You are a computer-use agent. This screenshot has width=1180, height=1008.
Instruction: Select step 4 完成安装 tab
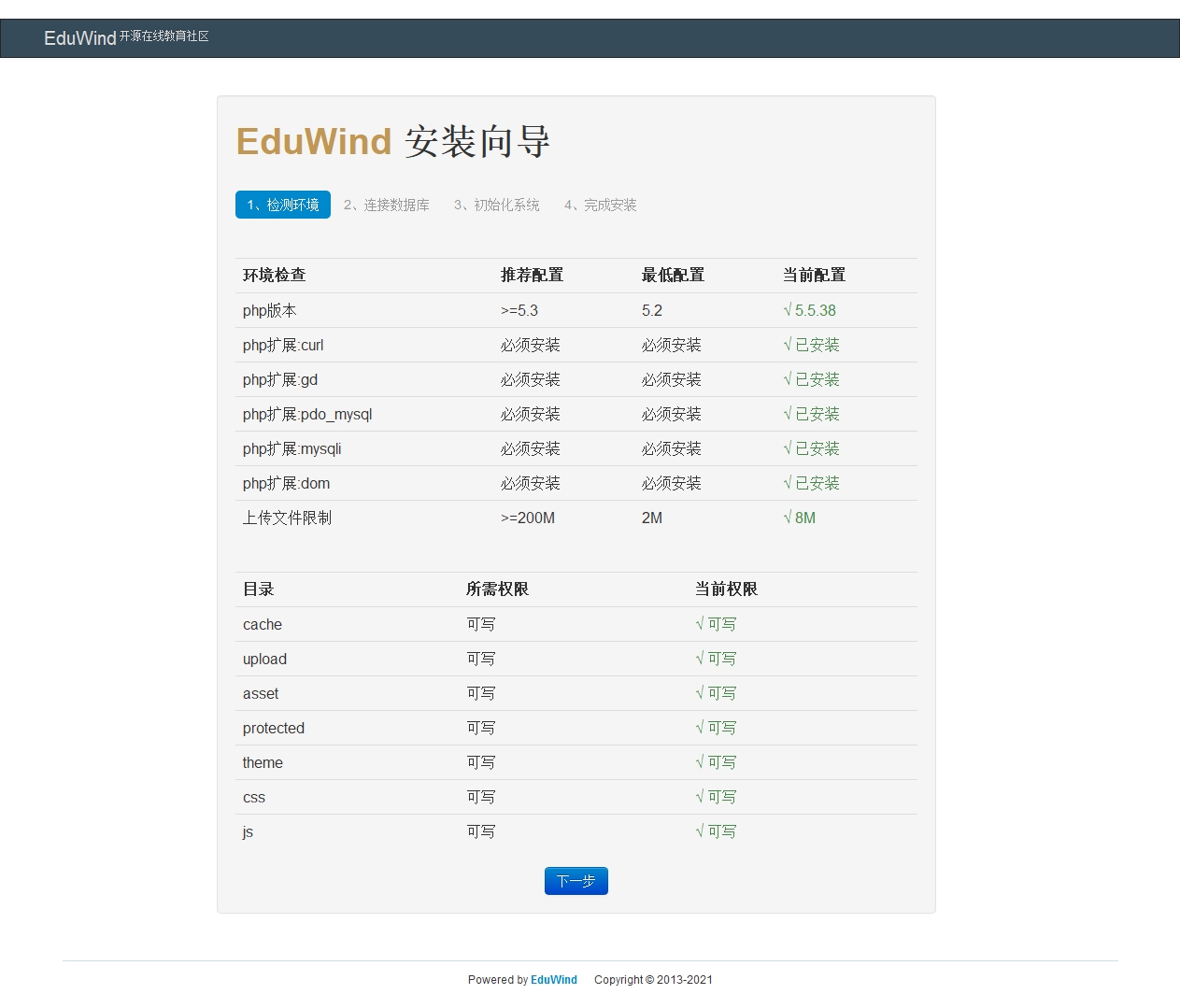click(601, 205)
